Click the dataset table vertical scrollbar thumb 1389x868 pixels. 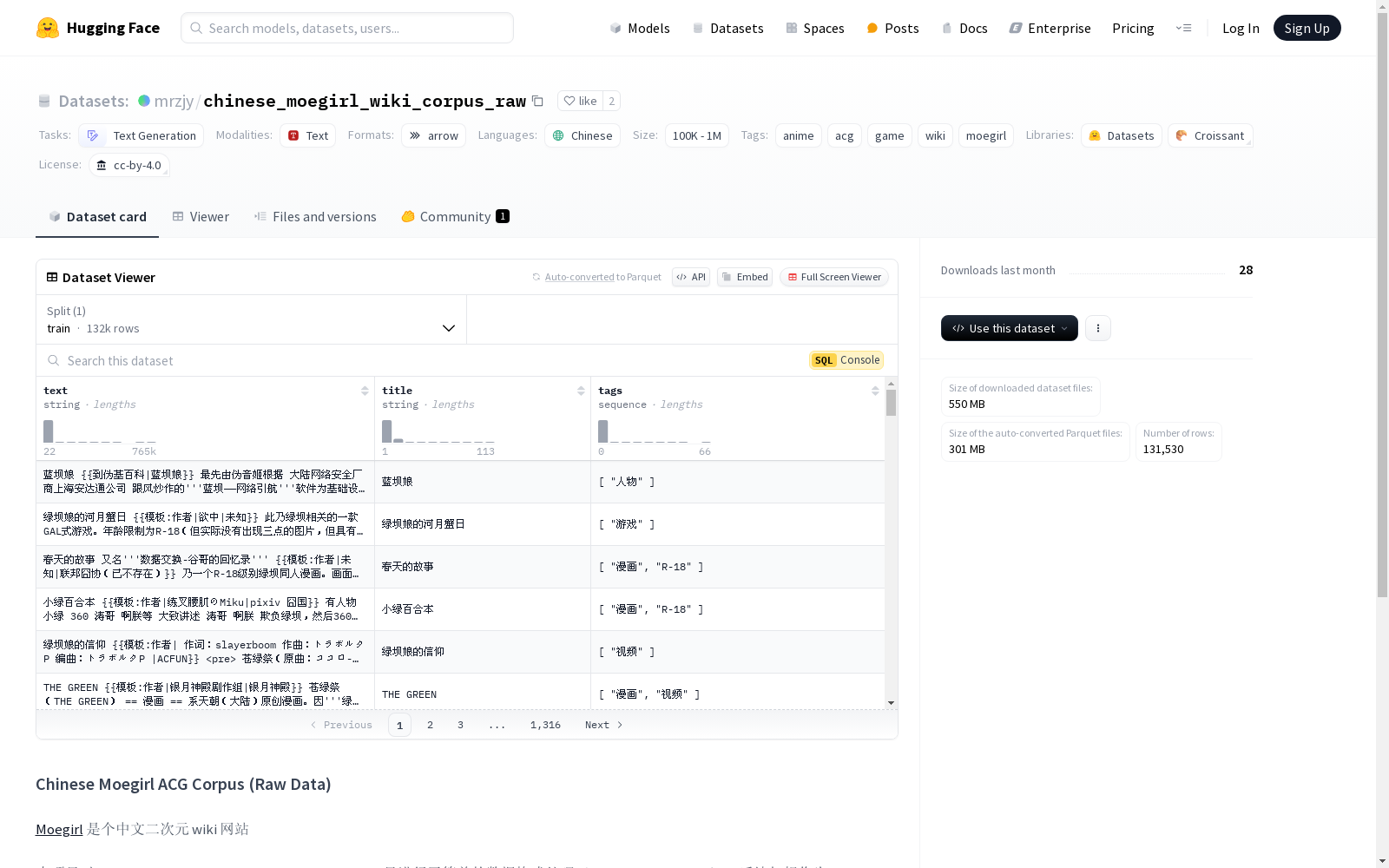point(891,403)
